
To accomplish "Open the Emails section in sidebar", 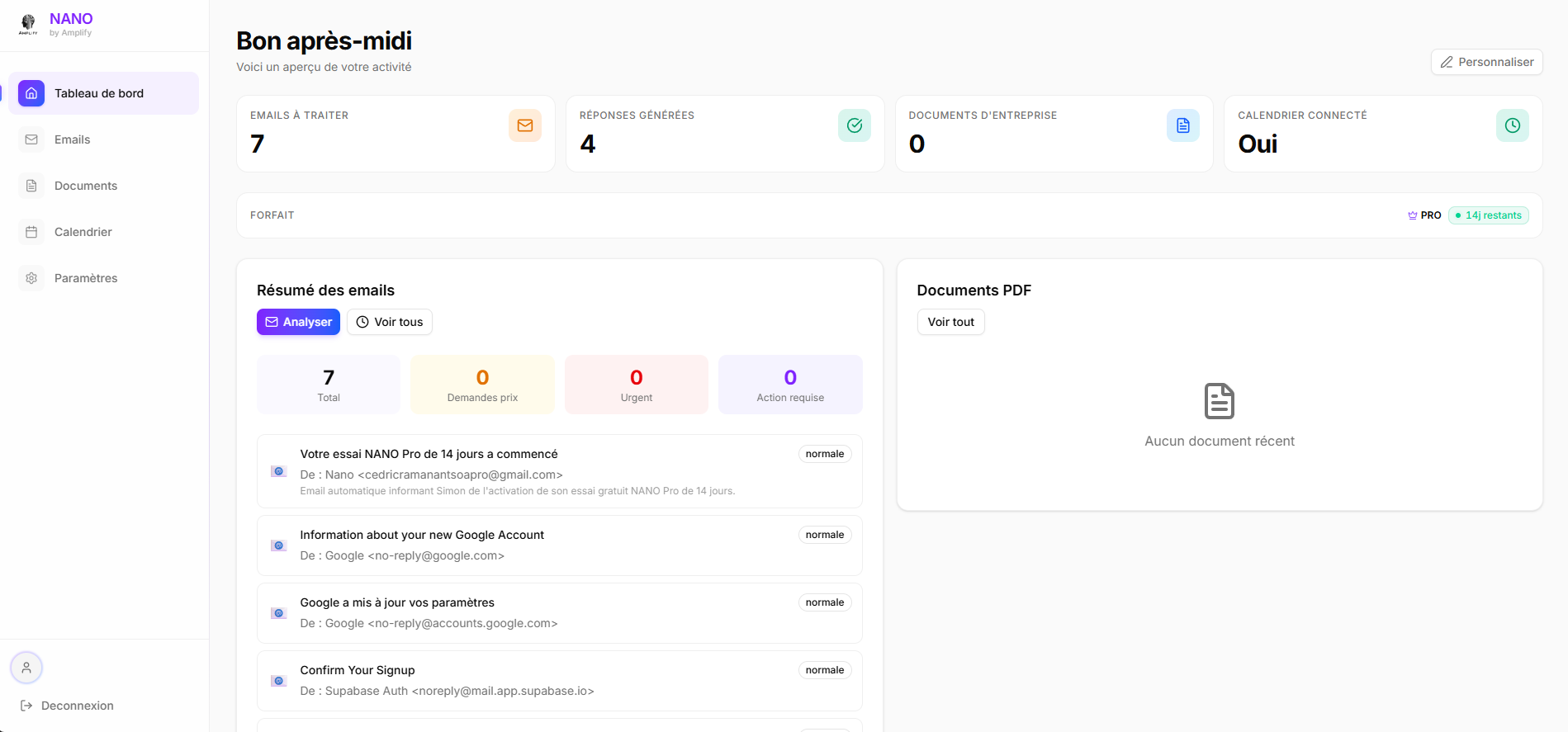I will tap(72, 139).
